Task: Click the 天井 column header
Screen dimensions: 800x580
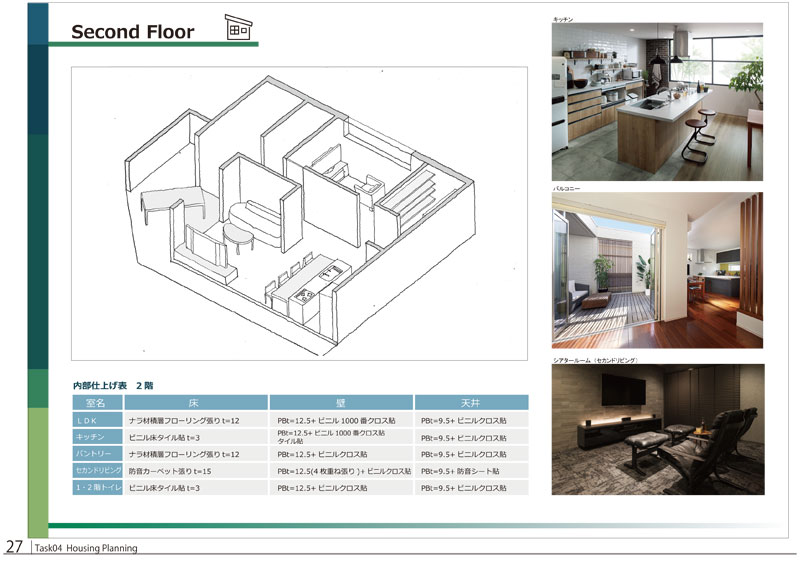Action: [472, 402]
